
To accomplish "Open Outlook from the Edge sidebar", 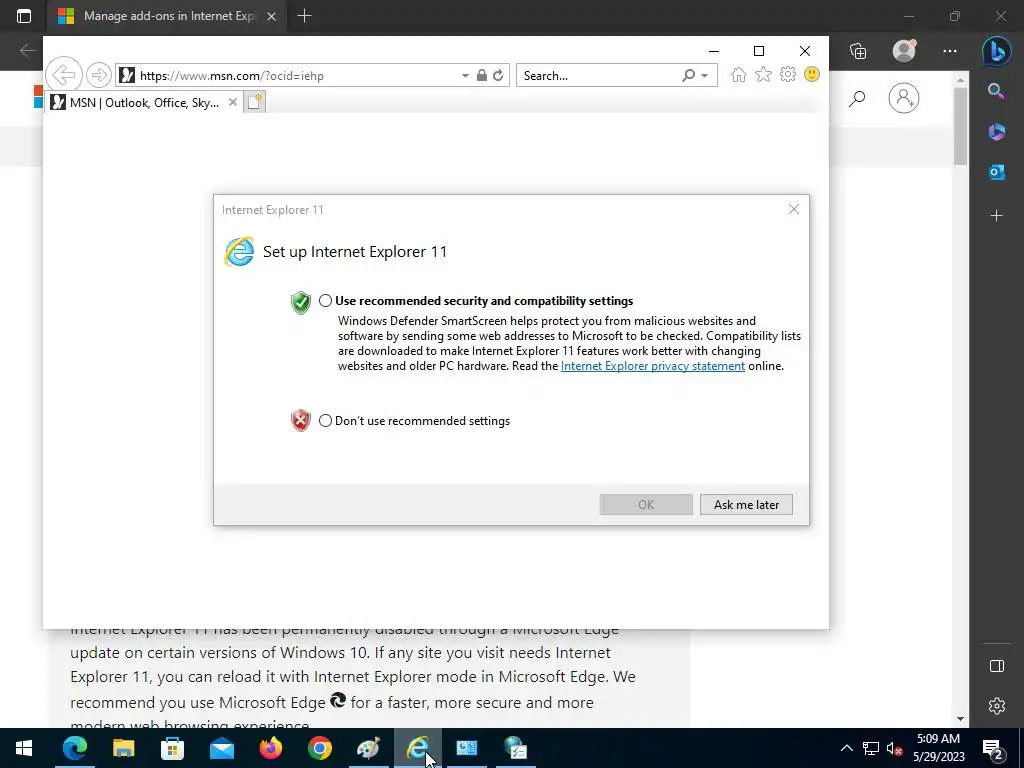I will pos(997,172).
